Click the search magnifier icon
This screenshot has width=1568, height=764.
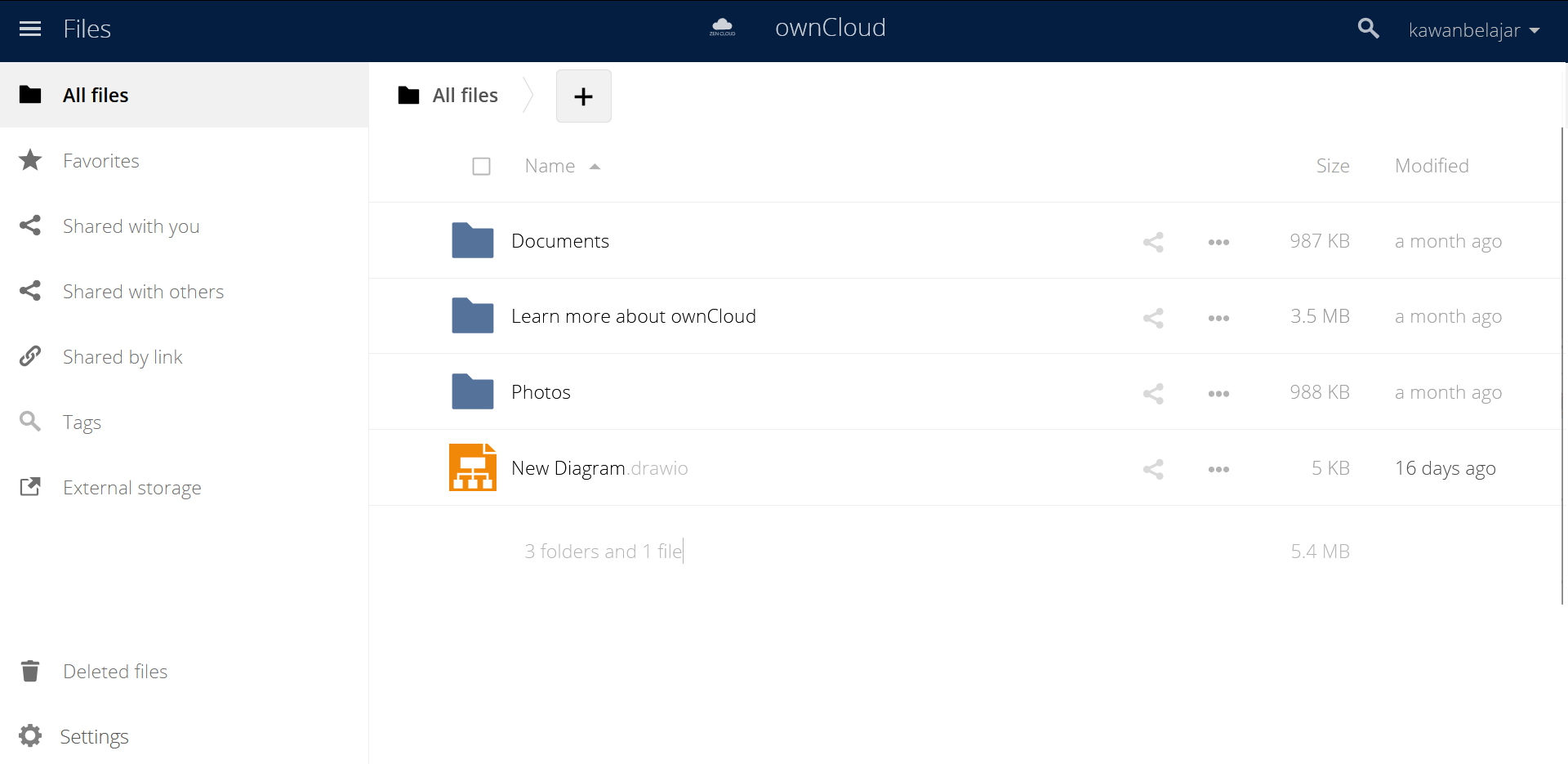tap(1368, 29)
